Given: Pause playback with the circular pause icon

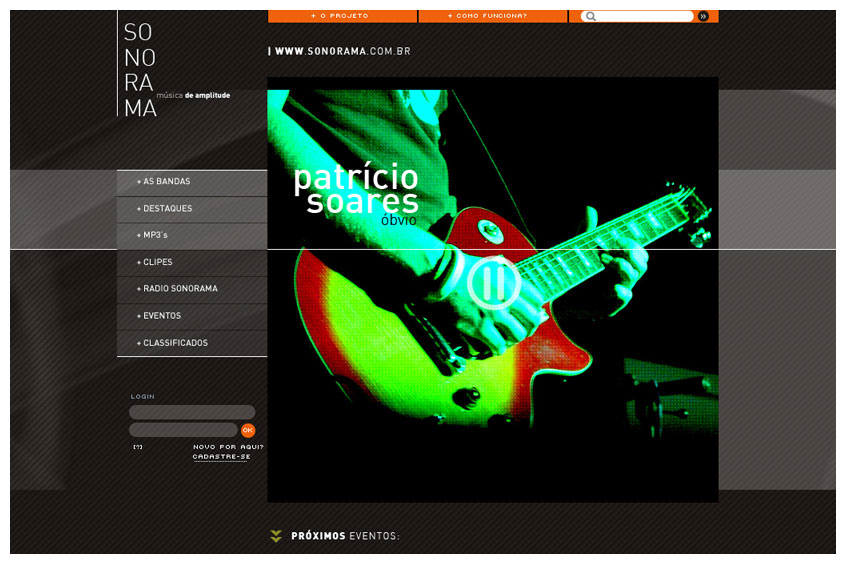Looking at the screenshot, I should coord(493,282).
